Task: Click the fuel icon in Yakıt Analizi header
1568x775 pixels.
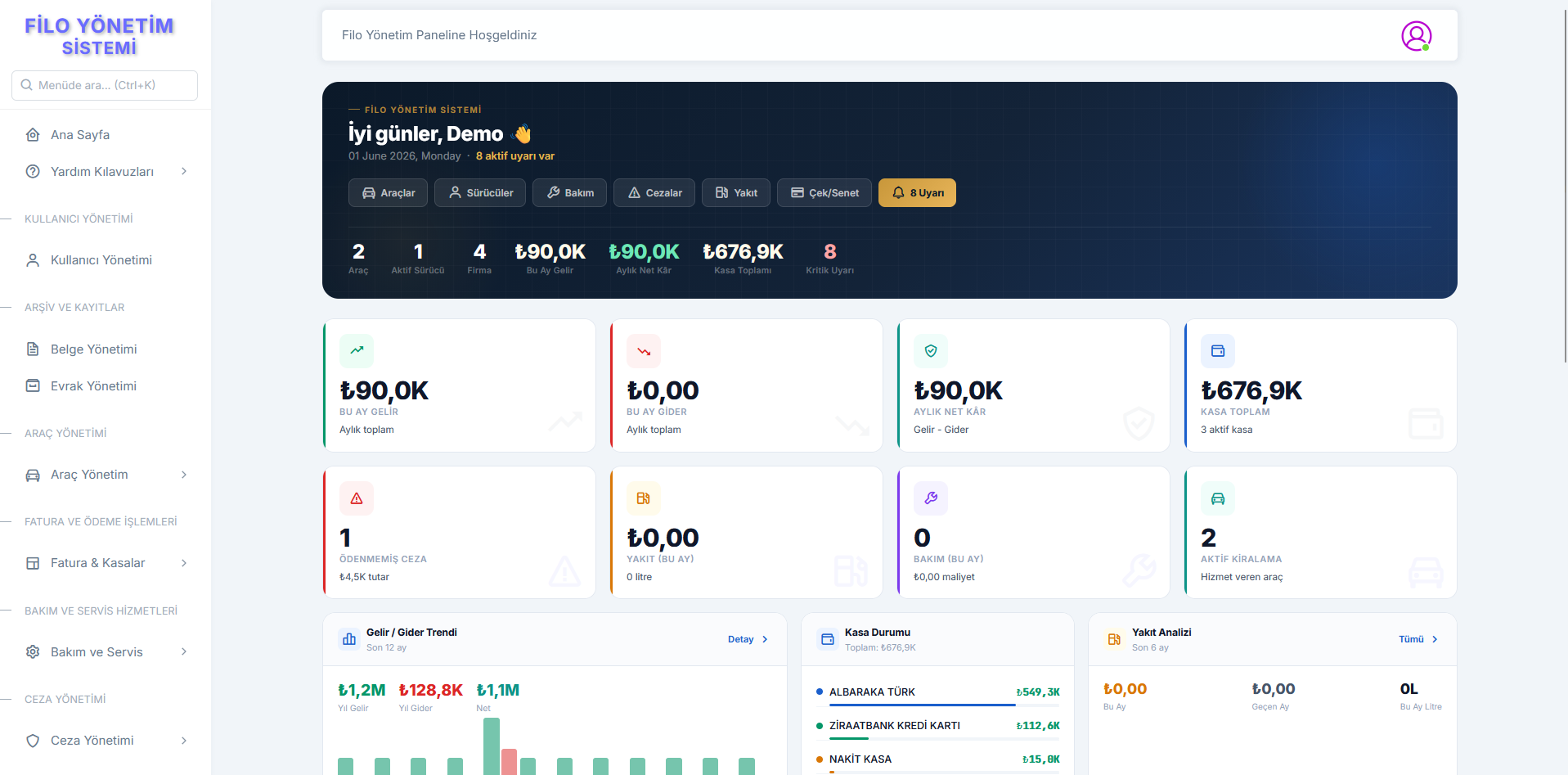Action: (1115, 639)
